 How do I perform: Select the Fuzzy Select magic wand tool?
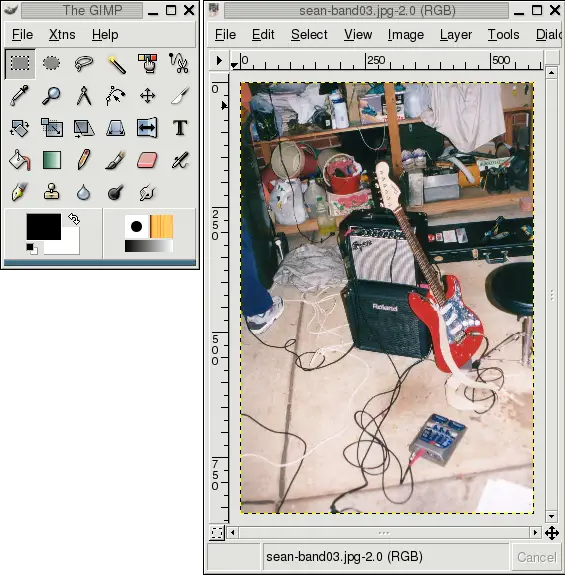point(116,63)
